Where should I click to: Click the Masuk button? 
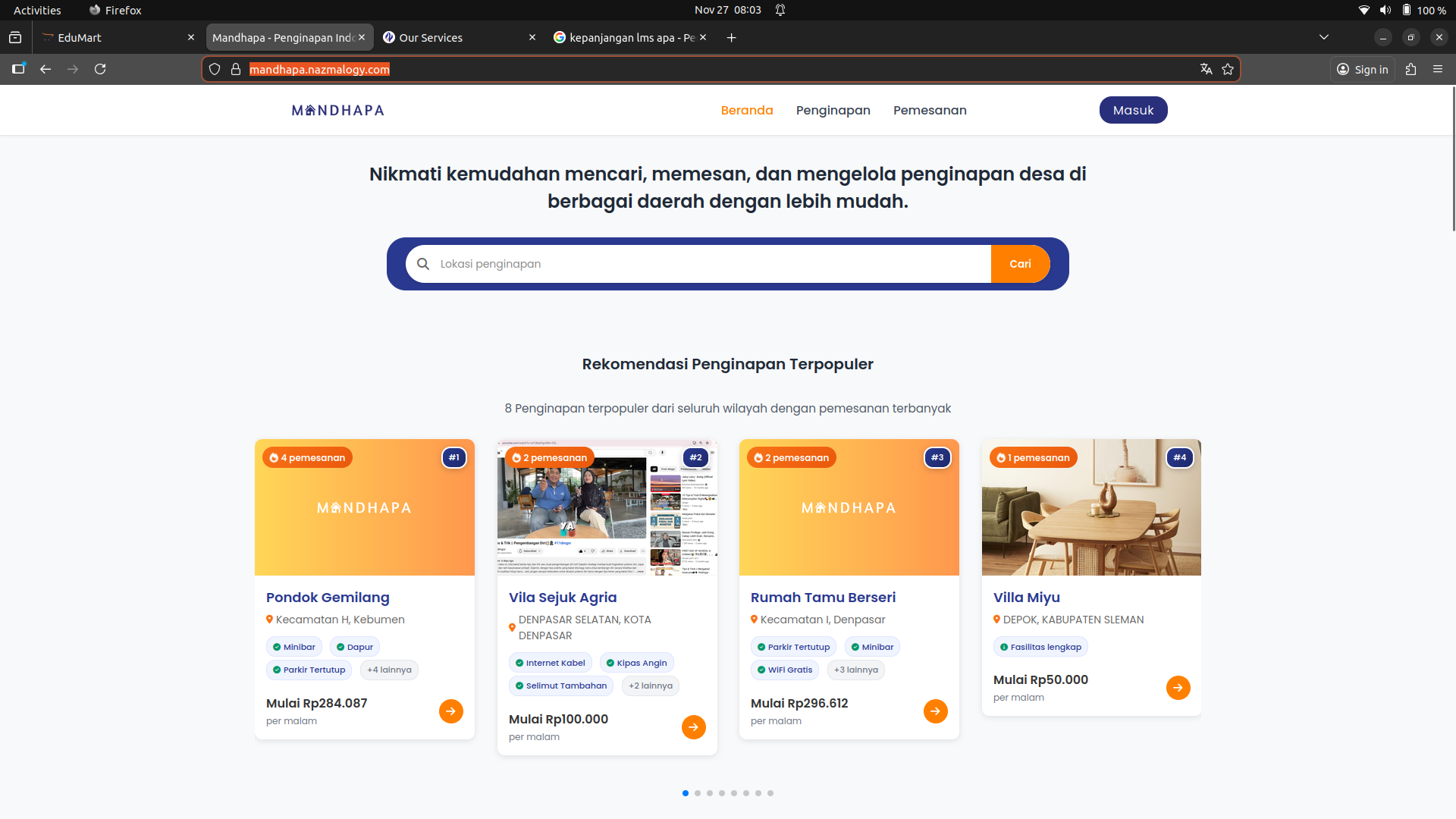tap(1133, 110)
